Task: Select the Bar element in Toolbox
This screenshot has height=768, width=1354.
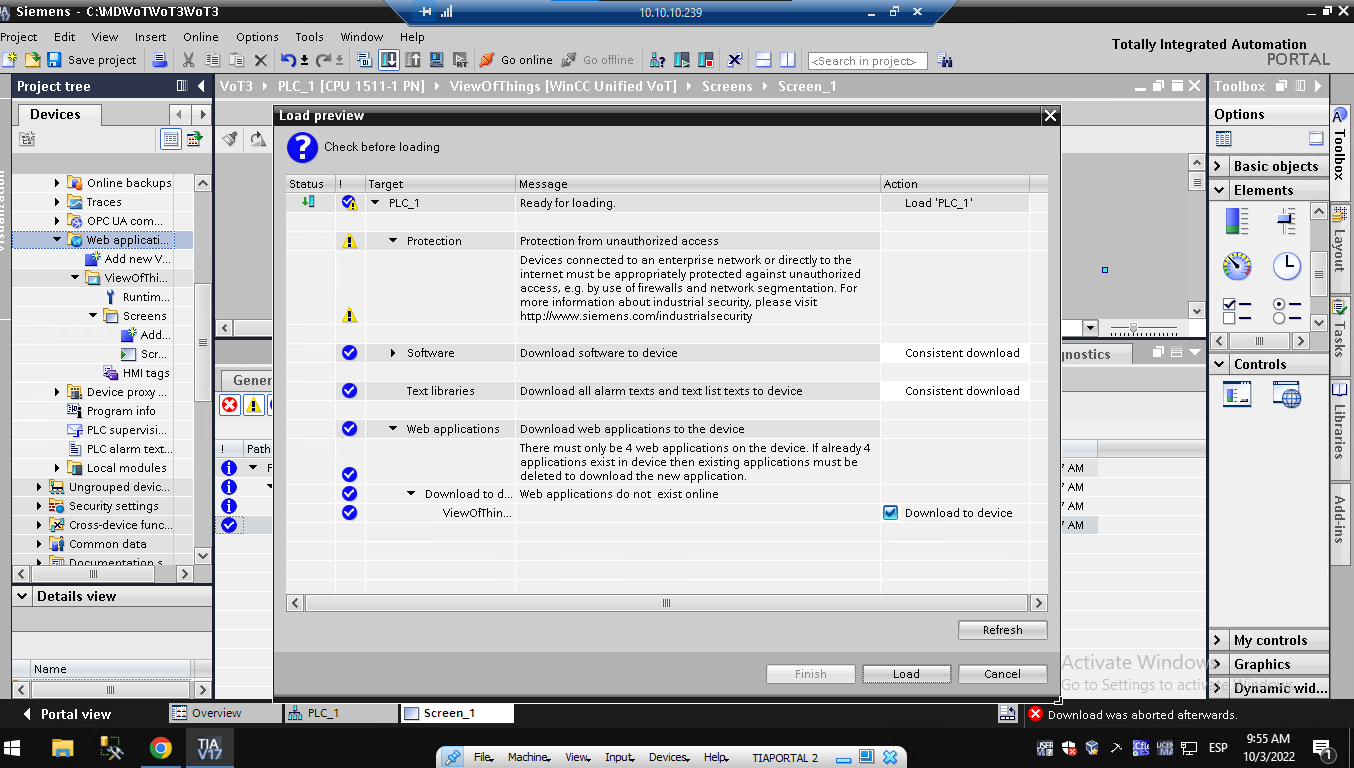Action: coord(1237,220)
